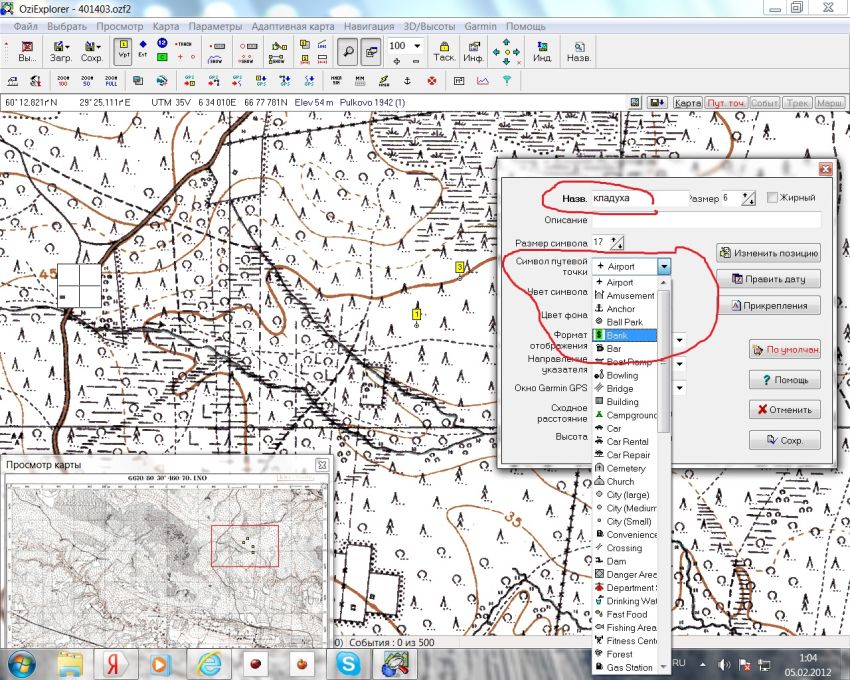Click the Загр. (load) toolbar icon

tap(61, 51)
